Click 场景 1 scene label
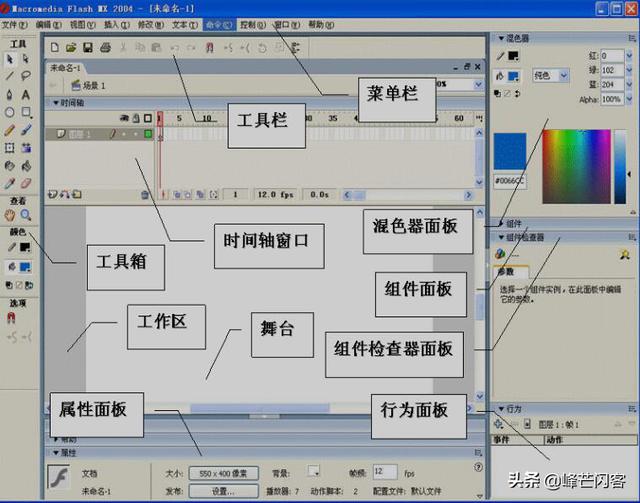The image size is (640, 503). (94, 85)
